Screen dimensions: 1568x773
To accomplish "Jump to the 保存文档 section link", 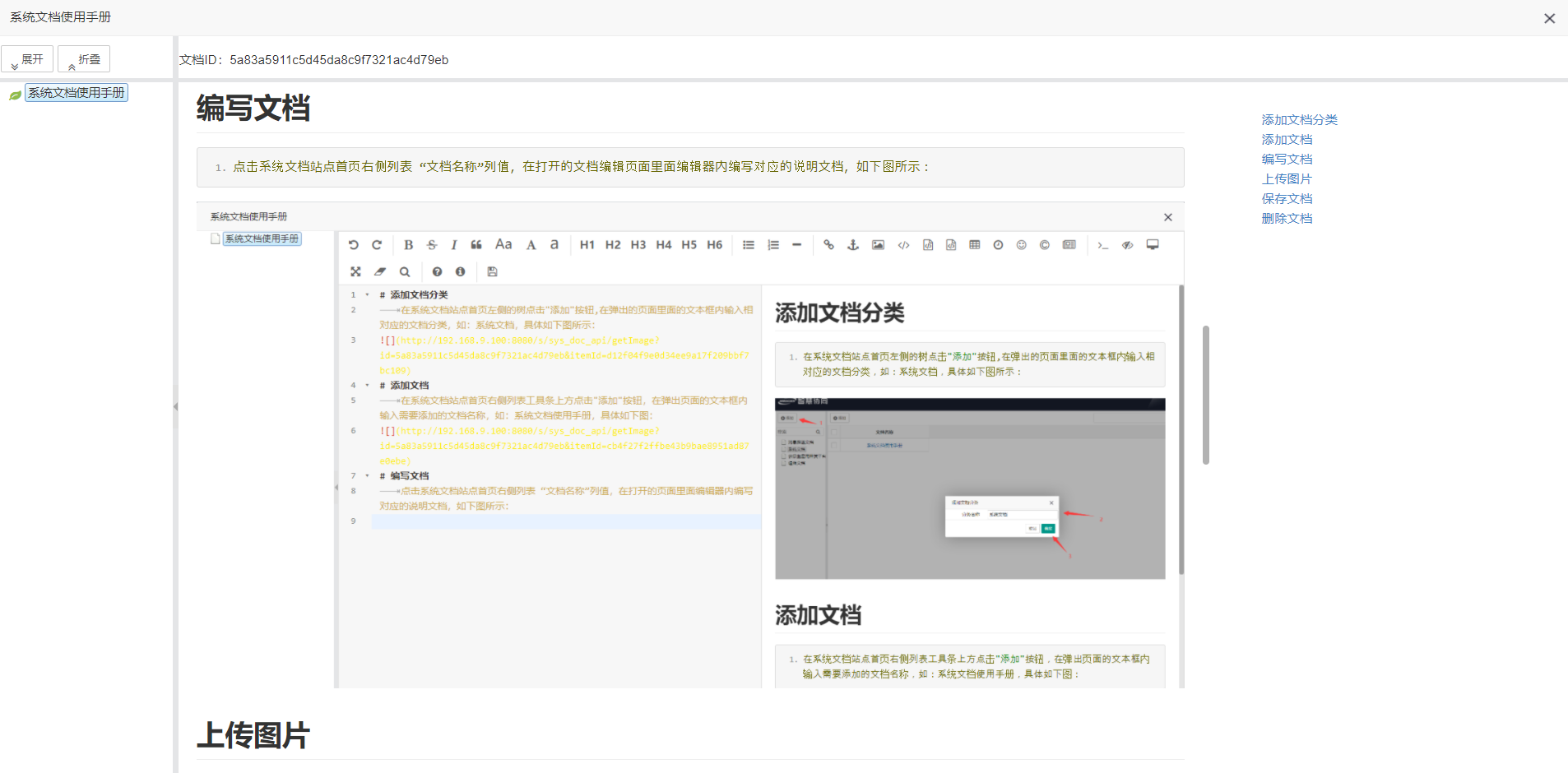I will 1287,199.
